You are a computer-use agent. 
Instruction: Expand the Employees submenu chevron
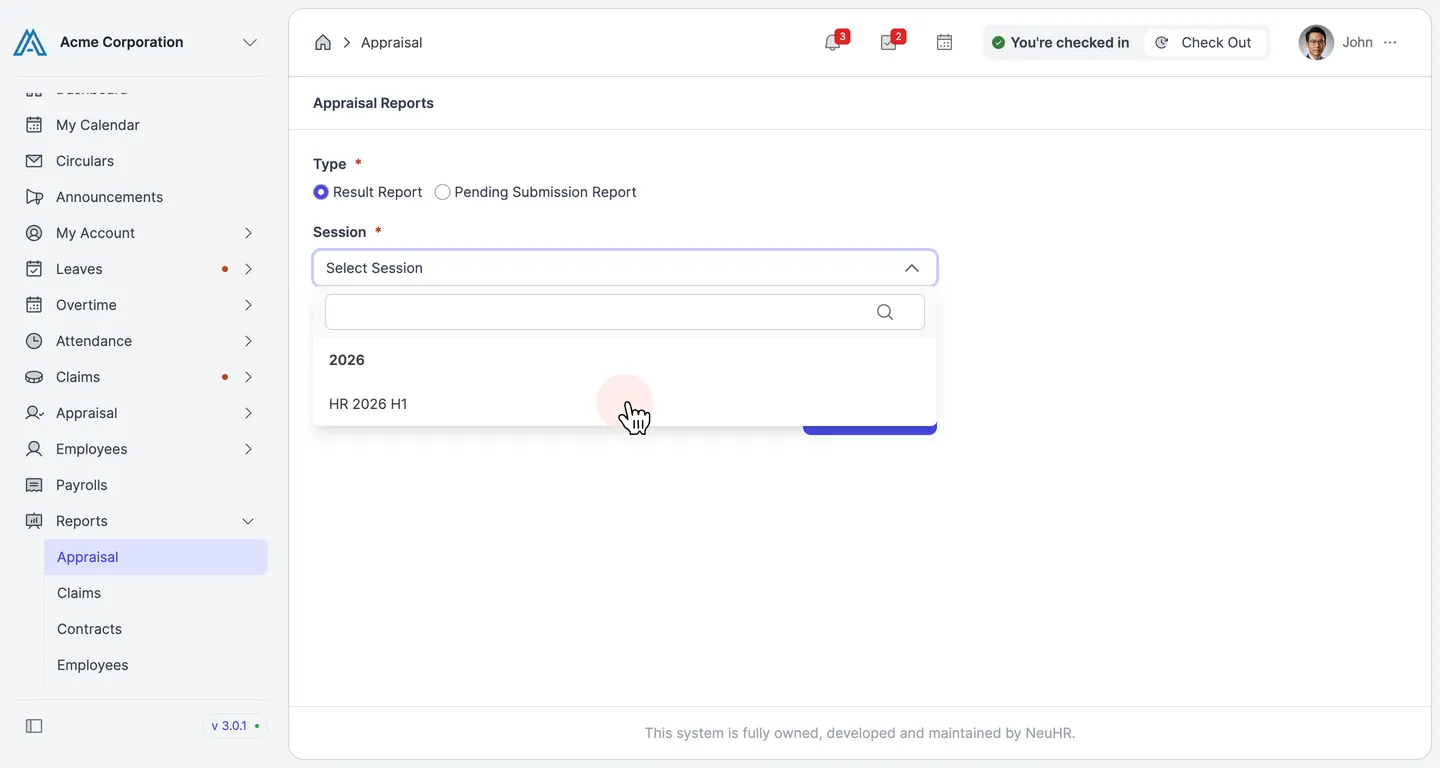point(248,449)
